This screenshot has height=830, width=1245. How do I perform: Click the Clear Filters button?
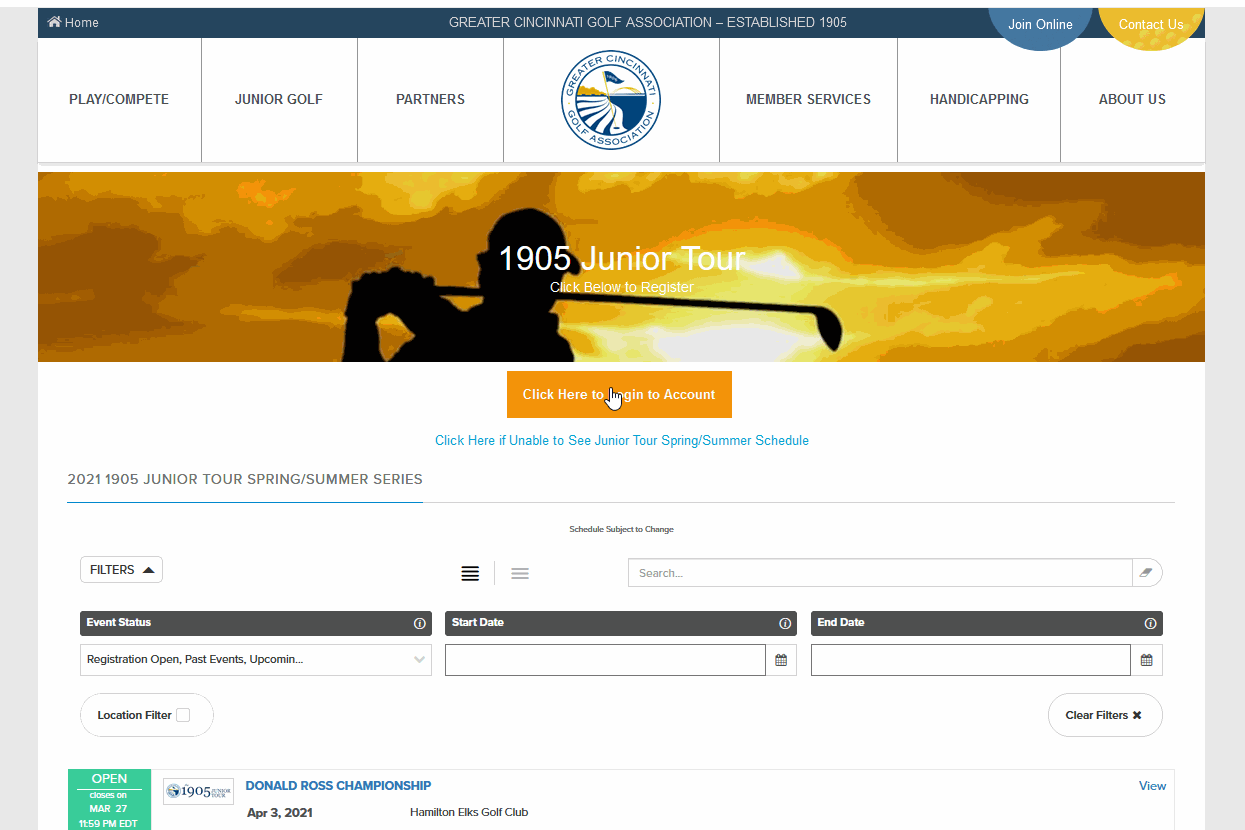point(1105,715)
